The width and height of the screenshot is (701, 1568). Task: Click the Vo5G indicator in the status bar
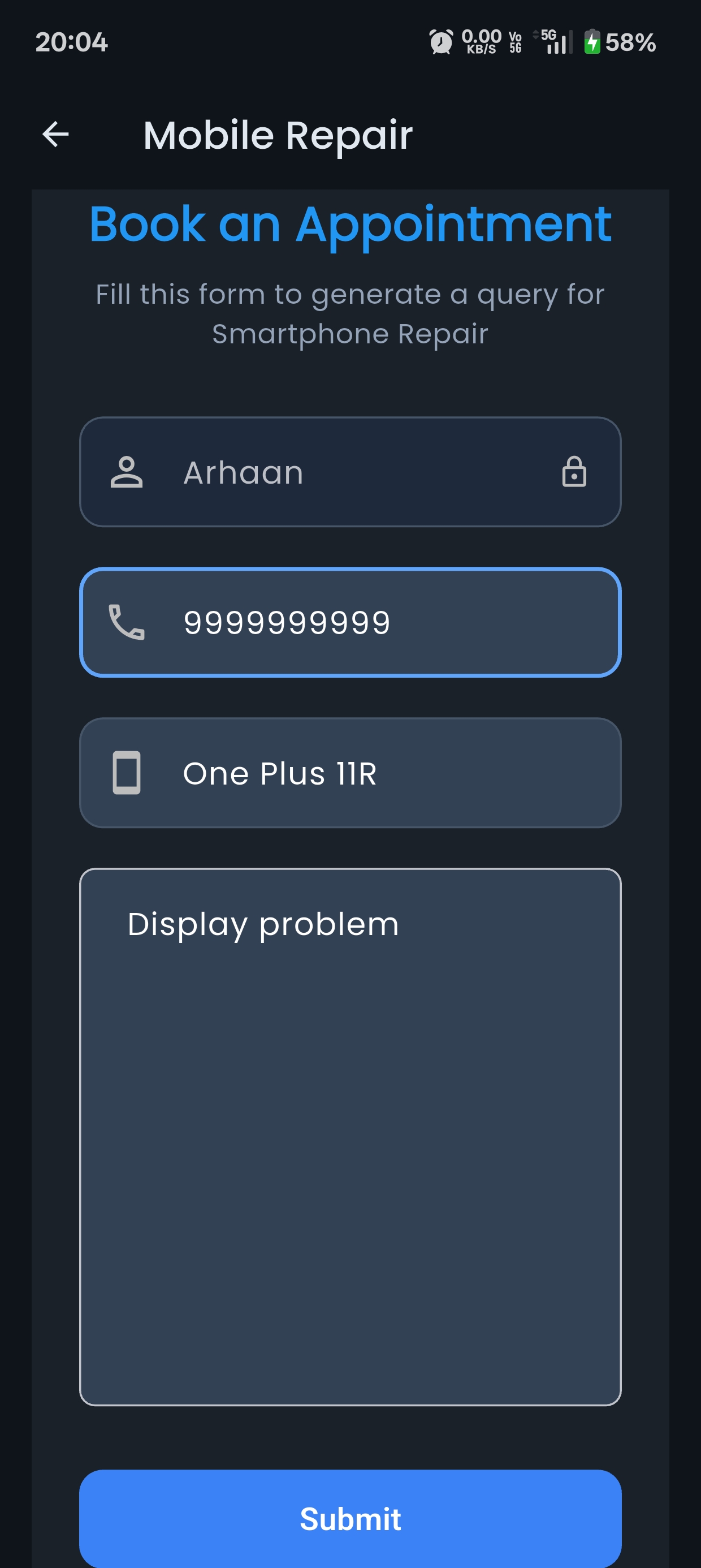(515, 41)
